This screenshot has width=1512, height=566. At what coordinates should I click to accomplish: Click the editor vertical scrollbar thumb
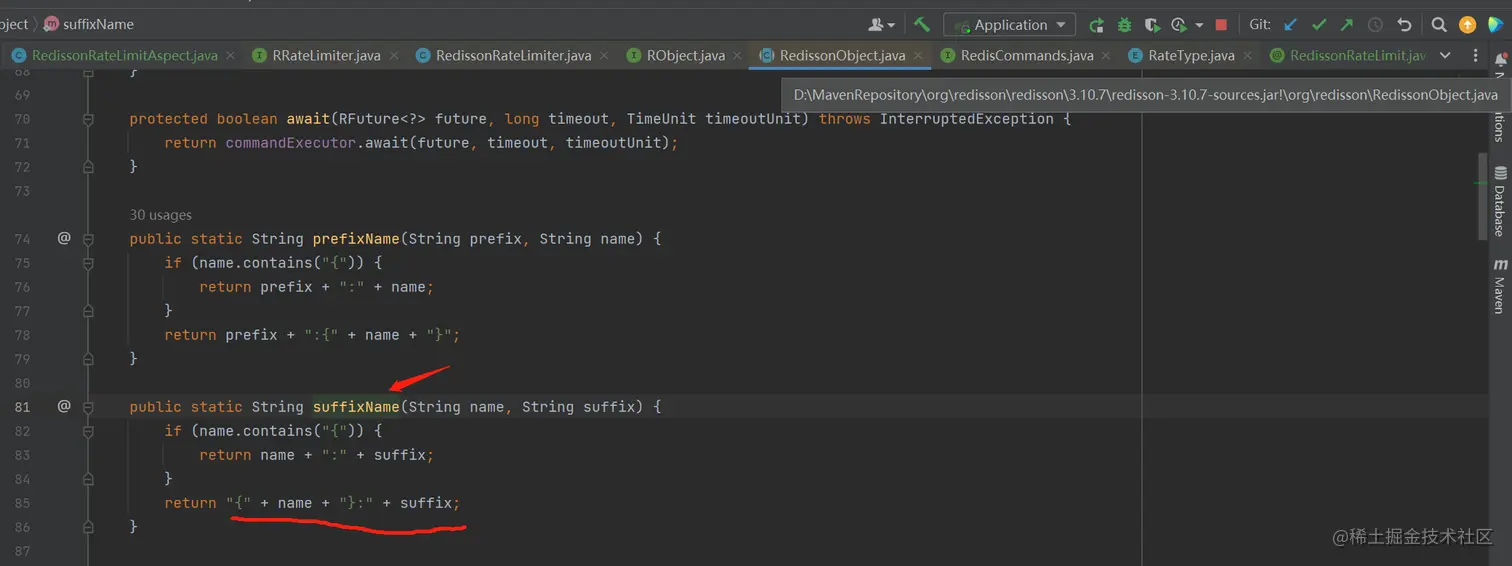(x=1483, y=196)
